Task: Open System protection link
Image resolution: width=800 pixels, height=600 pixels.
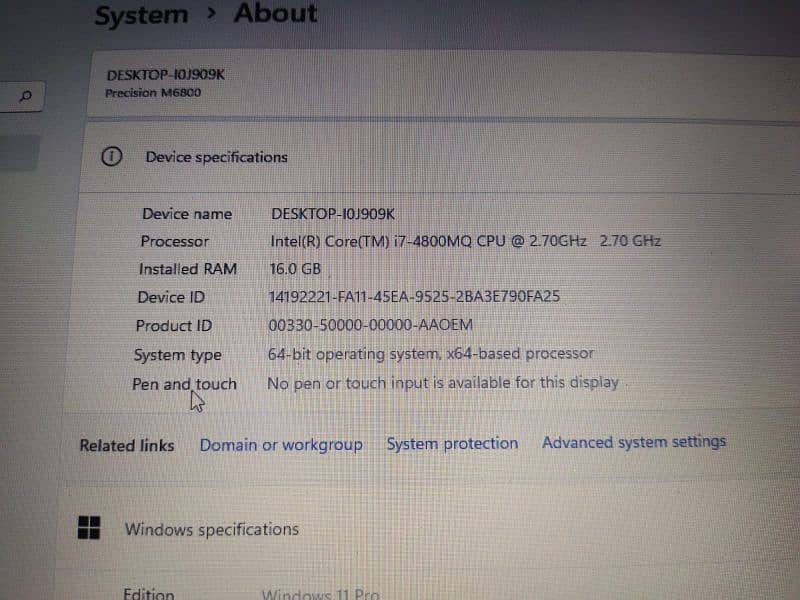Action: 452,443
